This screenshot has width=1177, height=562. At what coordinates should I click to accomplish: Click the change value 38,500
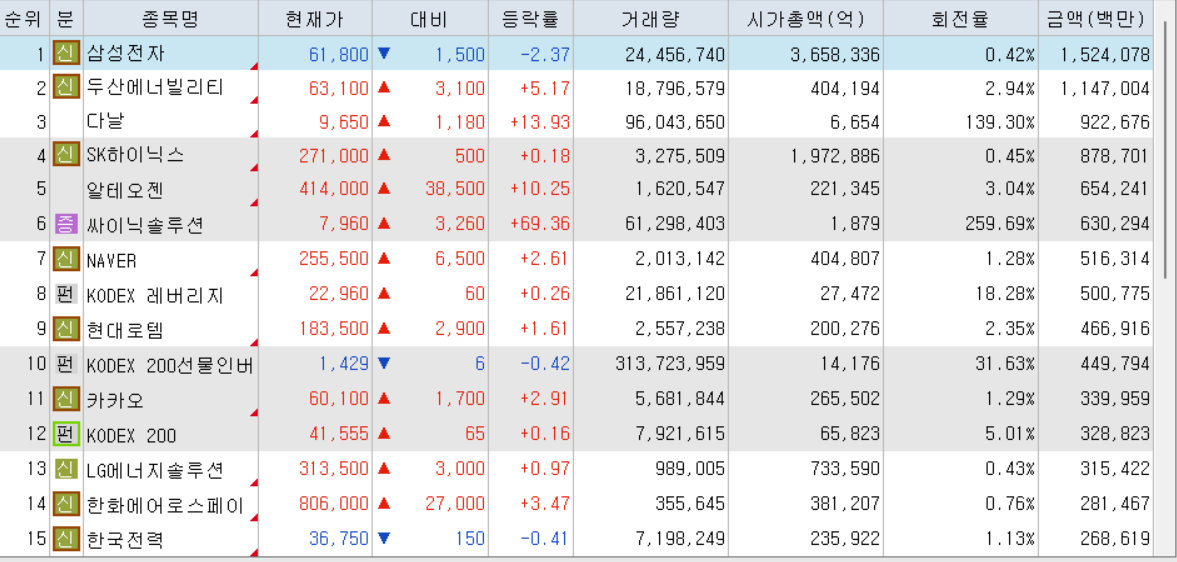pyautogui.click(x=455, y=189)
